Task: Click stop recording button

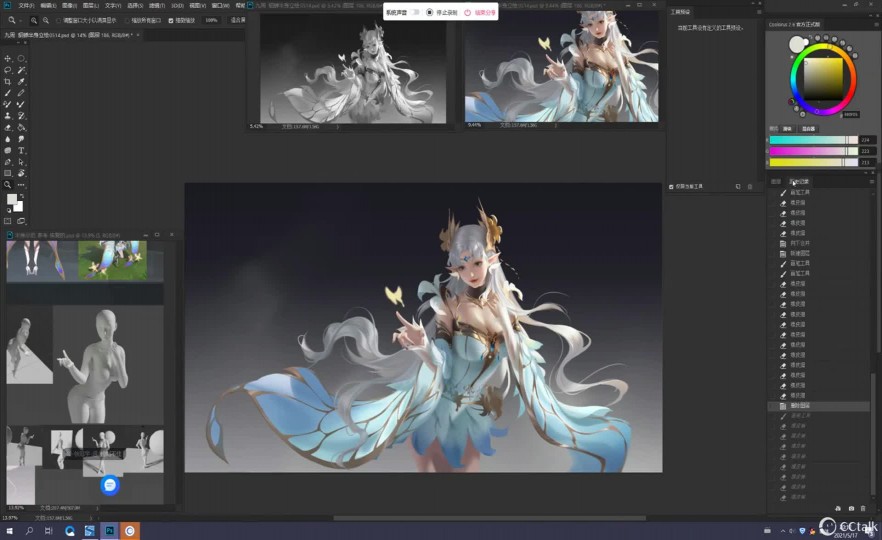Action: 442,12
